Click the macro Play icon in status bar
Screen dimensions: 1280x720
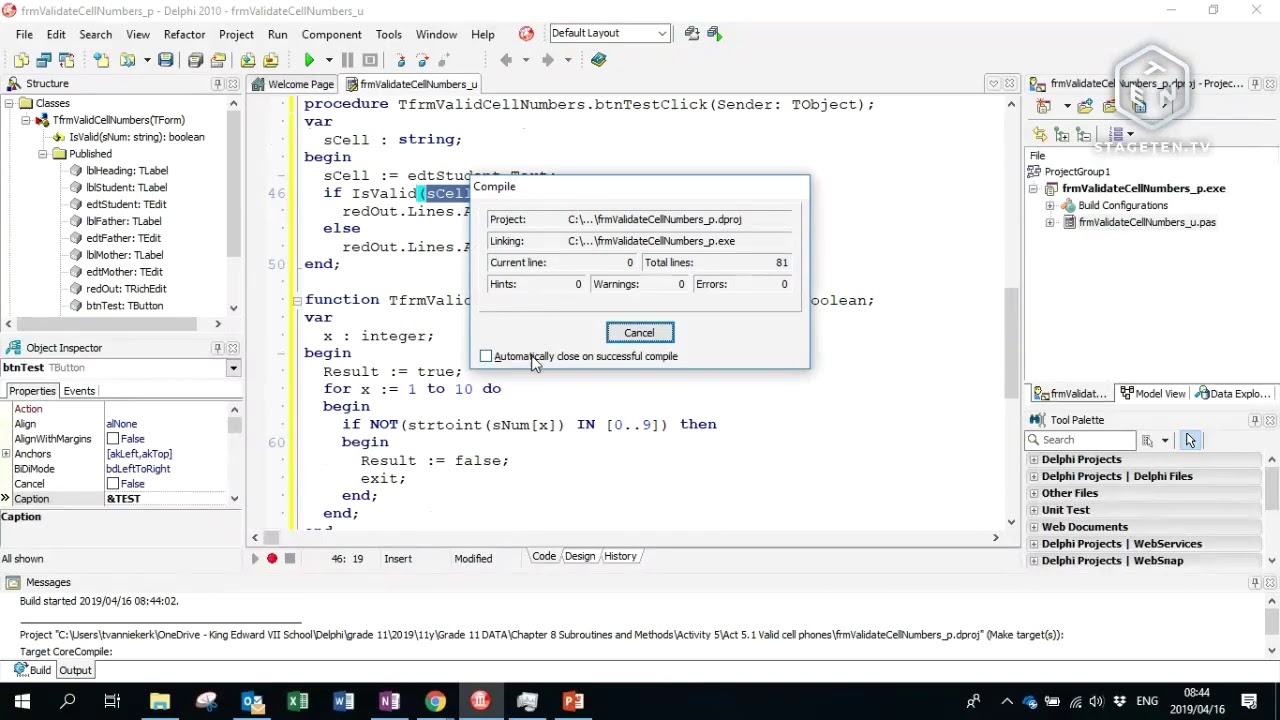[254, 558]
